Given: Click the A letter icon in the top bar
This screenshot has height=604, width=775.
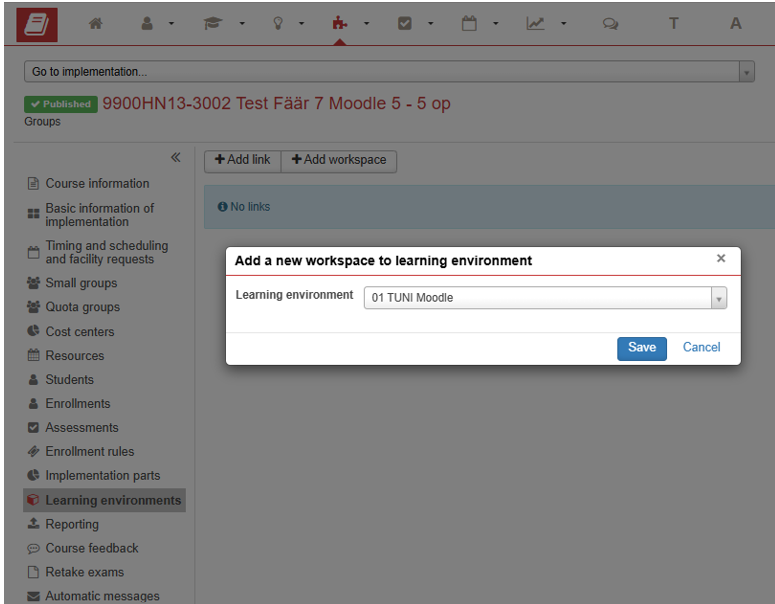Looking at the screenshot, I should pos(735,23).
